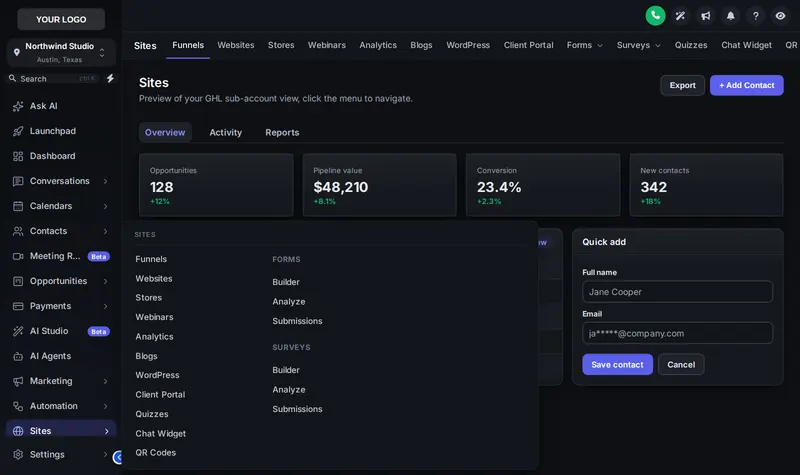Click the Settings gear icon
Viewport: 800px width, 475px height.
pos(18,455)
